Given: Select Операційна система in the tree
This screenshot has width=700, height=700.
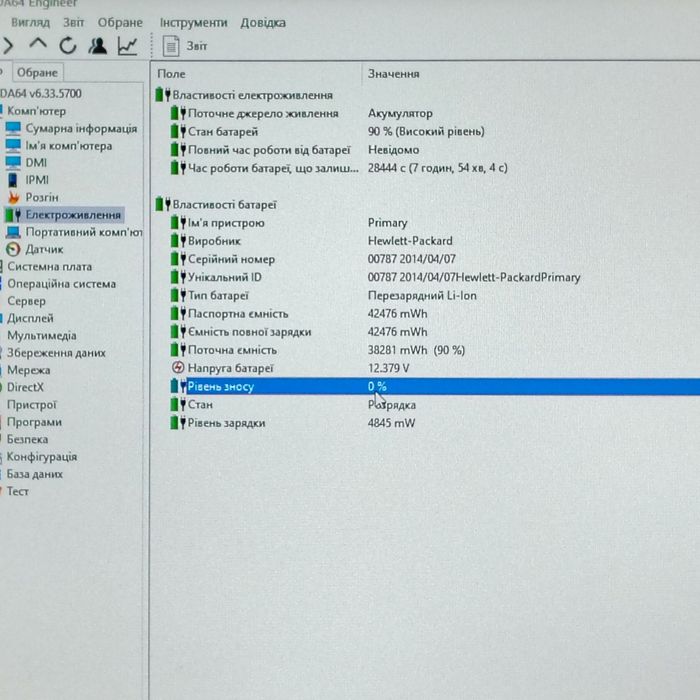Looking at the screenshot, I should tap(62, 284).
